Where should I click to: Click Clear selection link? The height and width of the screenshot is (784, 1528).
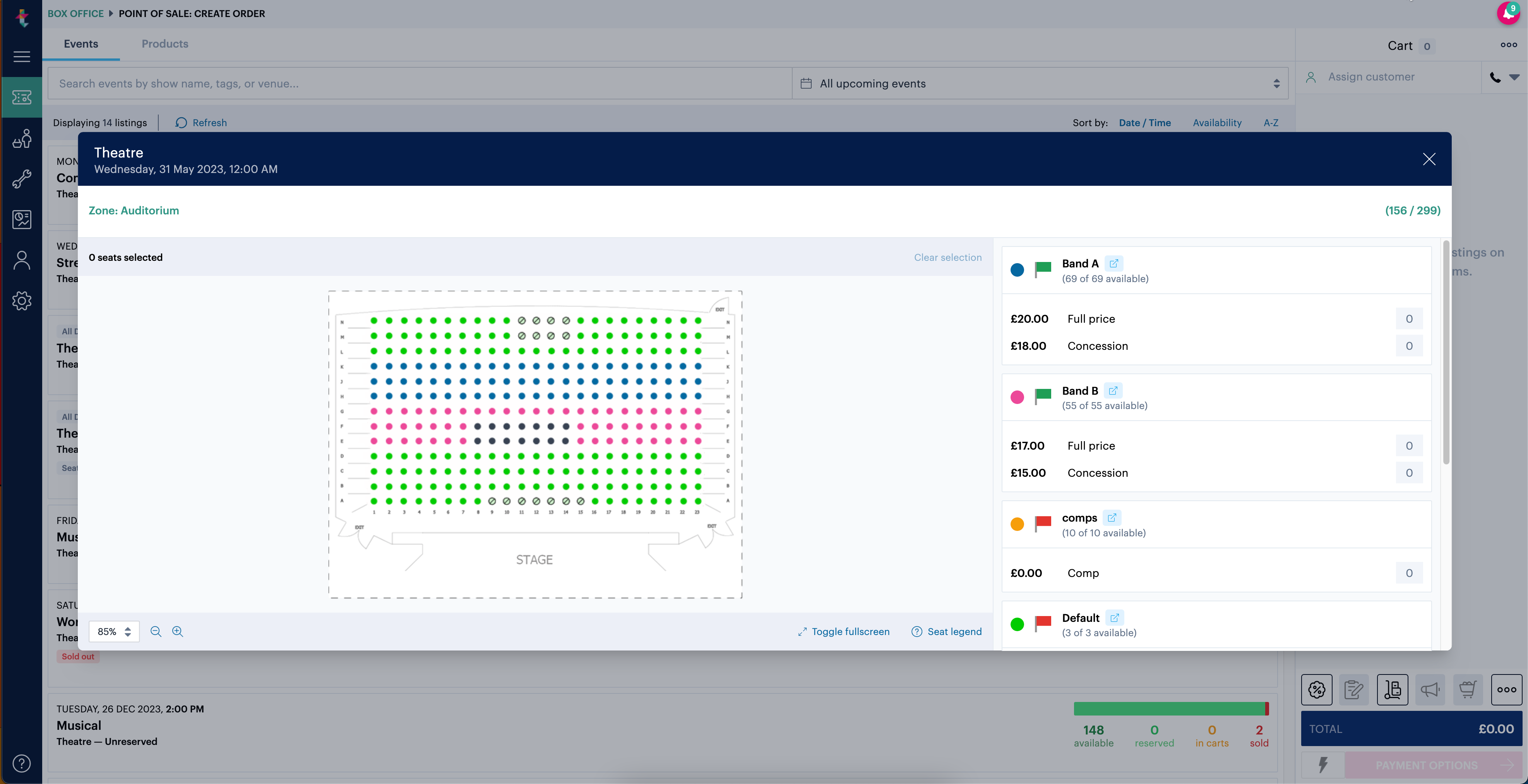(x=948, y=257)
